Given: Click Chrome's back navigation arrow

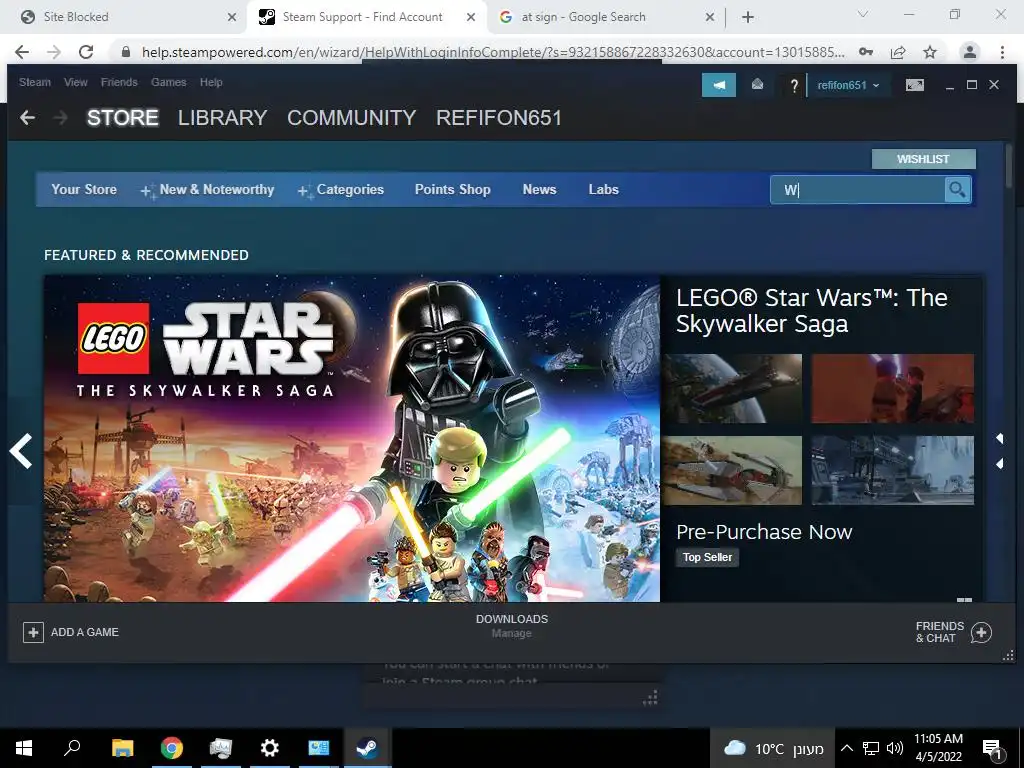Looking at the screenshot, I should pyautogui.click(x=22, y=52).
